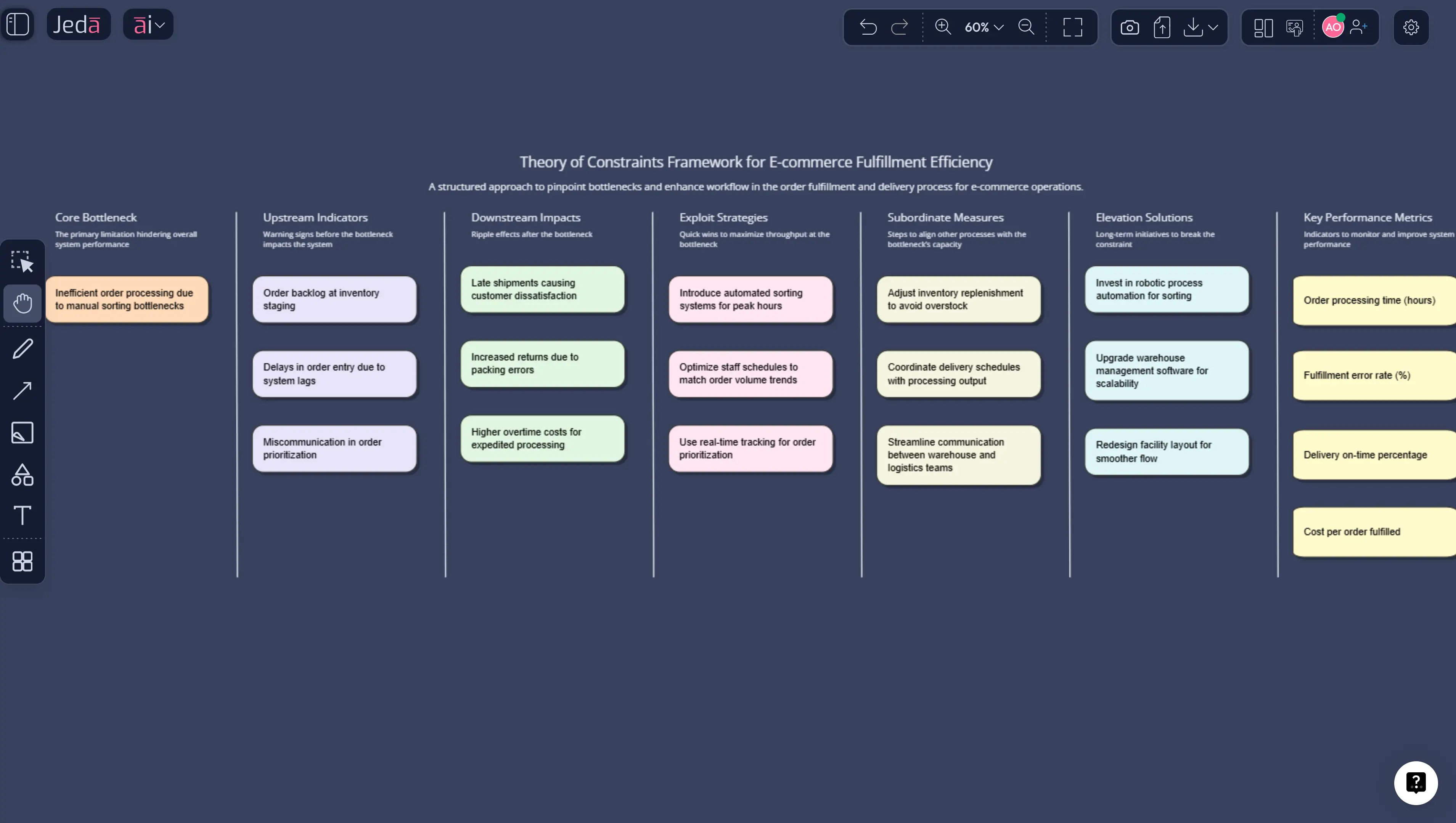
Task: Open the ai menu dropdown
Action: point(148,24)
